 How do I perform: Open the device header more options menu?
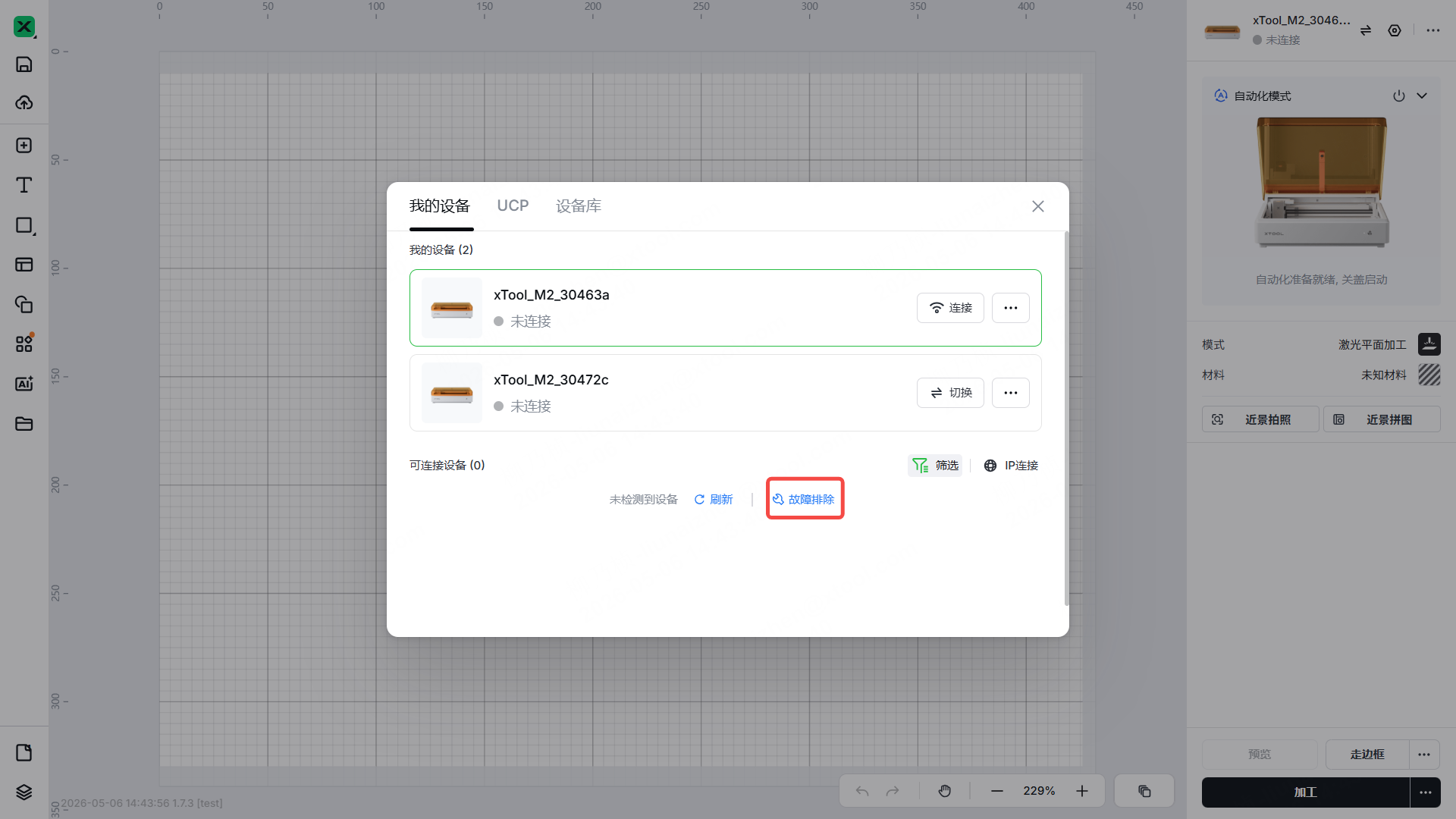pos(1432,30)
